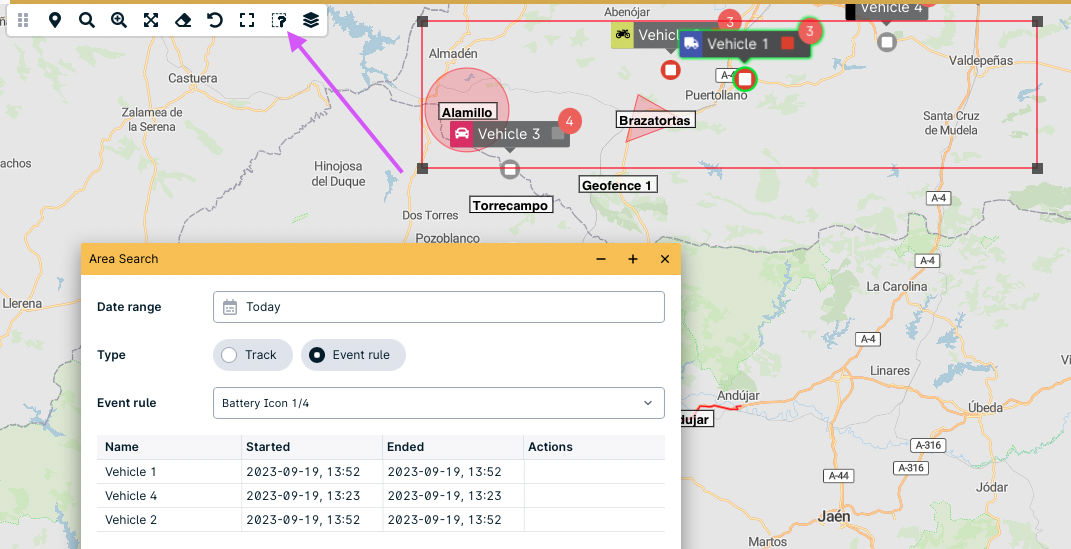Click the top-right selection rectangle handle
Image resolution: width=1071 pixels, height=549 pixels.
(1038, 21)
